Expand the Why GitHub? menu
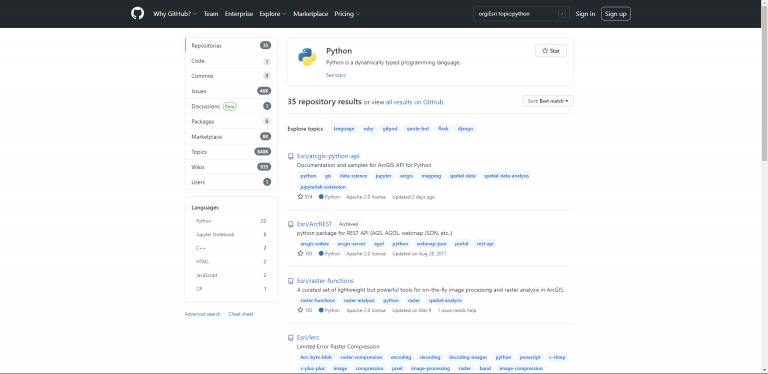This screenshot has width=768, height=374. (175, 14)
